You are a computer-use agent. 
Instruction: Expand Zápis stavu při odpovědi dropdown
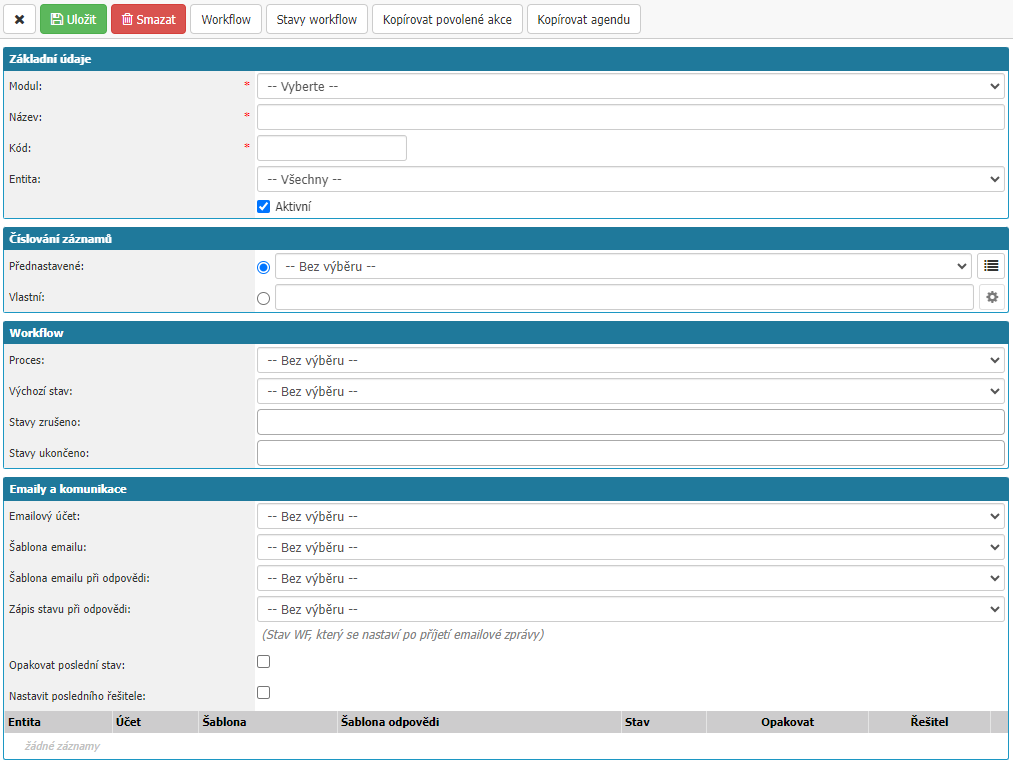[x=631, y=609]
